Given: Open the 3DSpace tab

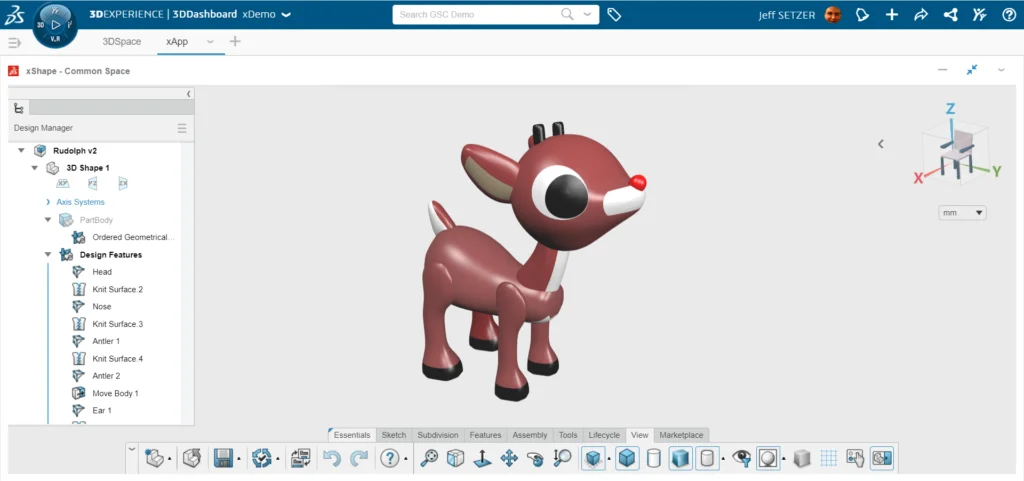Looking at the screenshot, I should [122, 41].
